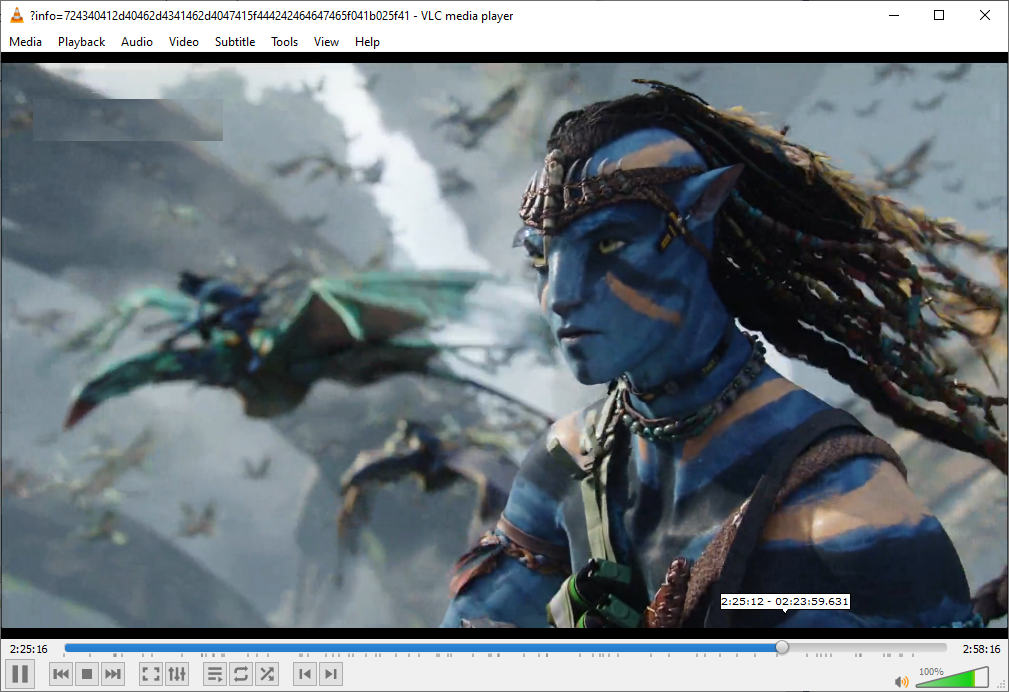The width and height of the screenshot is (1009, 692).
Task: Toggle random shuffle playback
Action: coord(267,674)
